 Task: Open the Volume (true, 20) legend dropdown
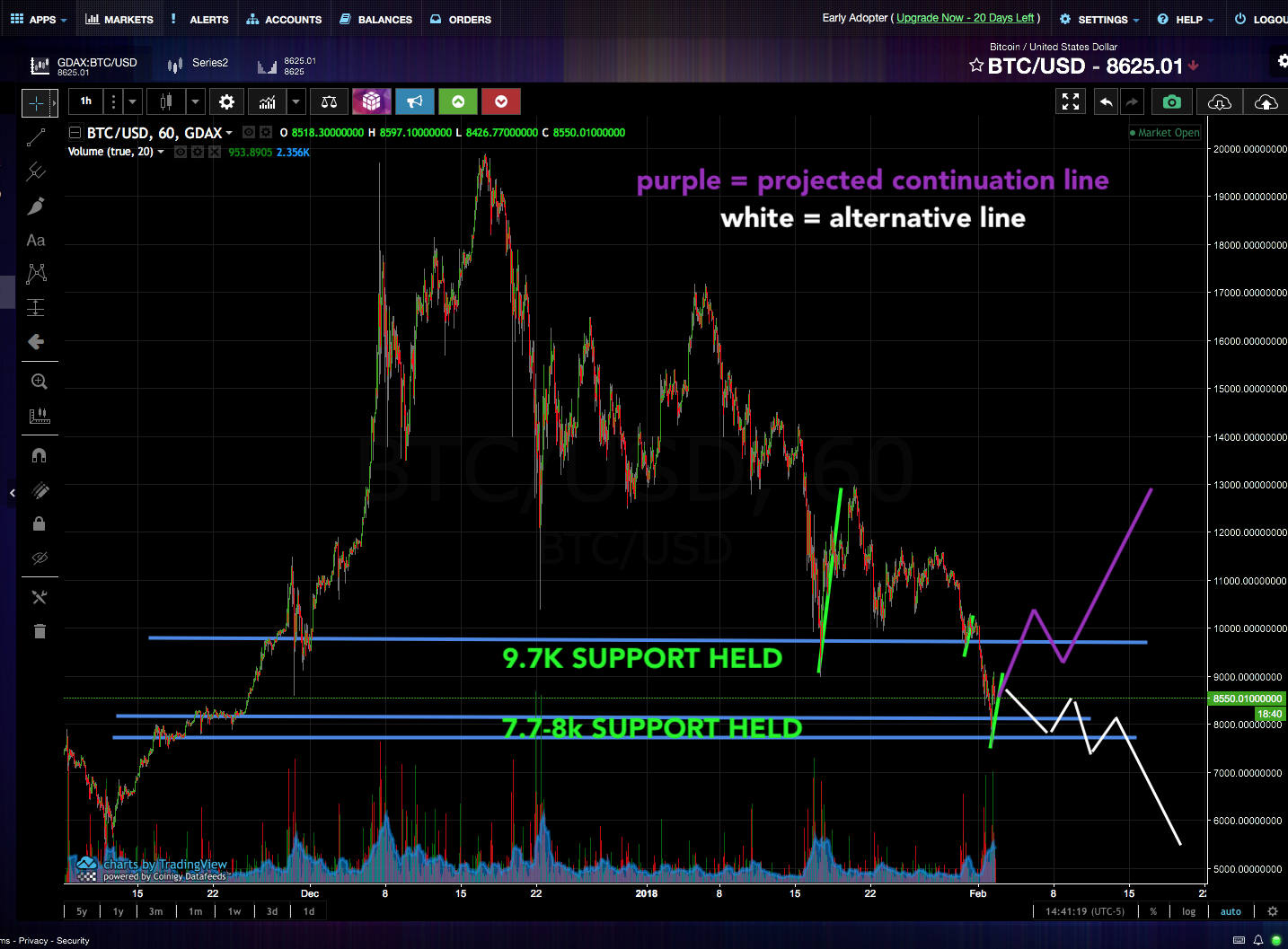tap(161, 152)
